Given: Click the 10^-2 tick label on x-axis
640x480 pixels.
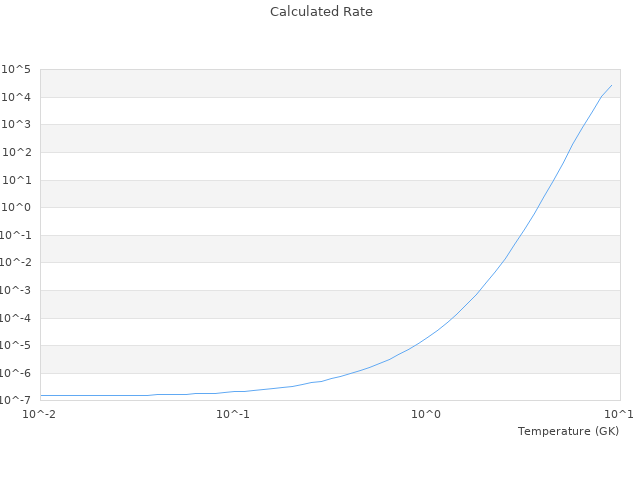Looking at the screenshot, I should [40, 414].
